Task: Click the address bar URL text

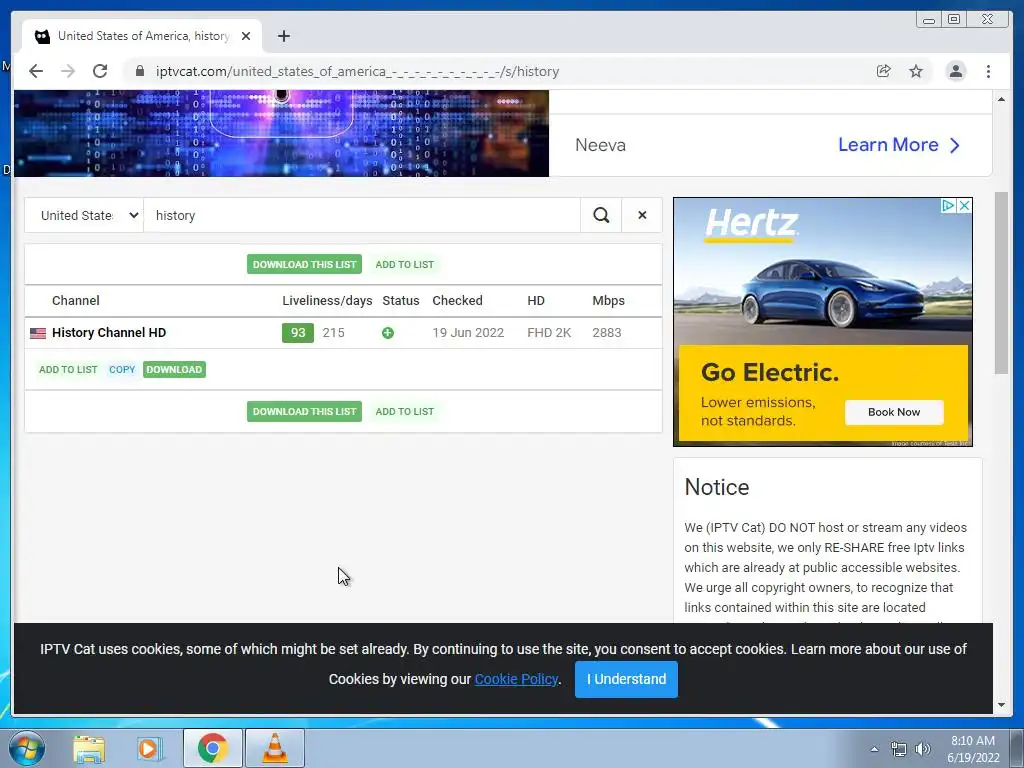Action: point(357,71)
